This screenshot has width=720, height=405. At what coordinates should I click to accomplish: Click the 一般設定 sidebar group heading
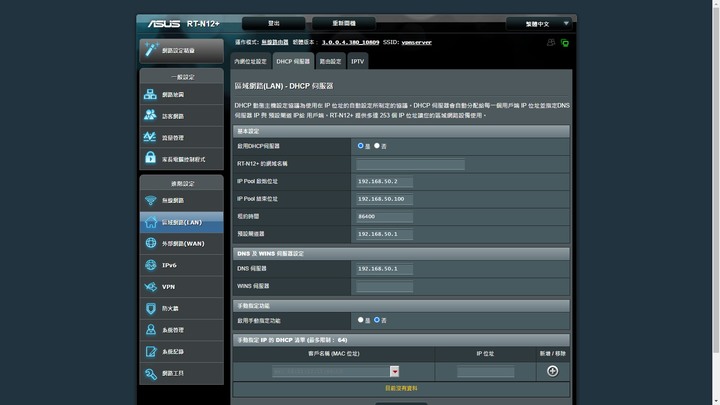coord(182,77)
